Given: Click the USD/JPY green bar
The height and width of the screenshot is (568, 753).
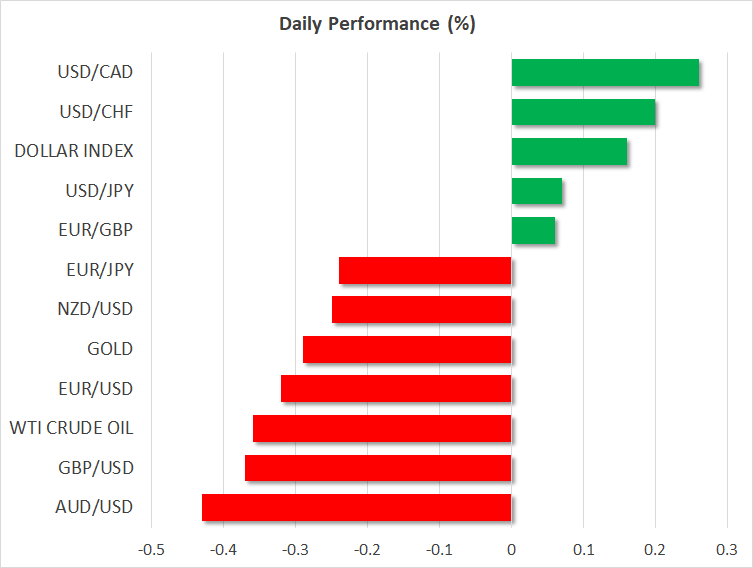Looking at the screenshot, I should [x=536, y=191].
